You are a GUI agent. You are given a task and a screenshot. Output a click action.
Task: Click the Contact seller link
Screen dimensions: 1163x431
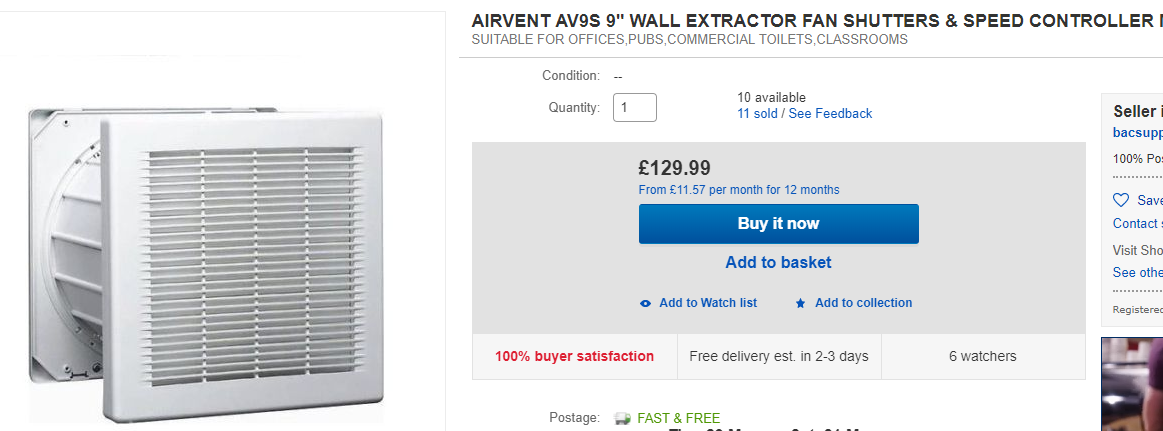(1137, 224)
